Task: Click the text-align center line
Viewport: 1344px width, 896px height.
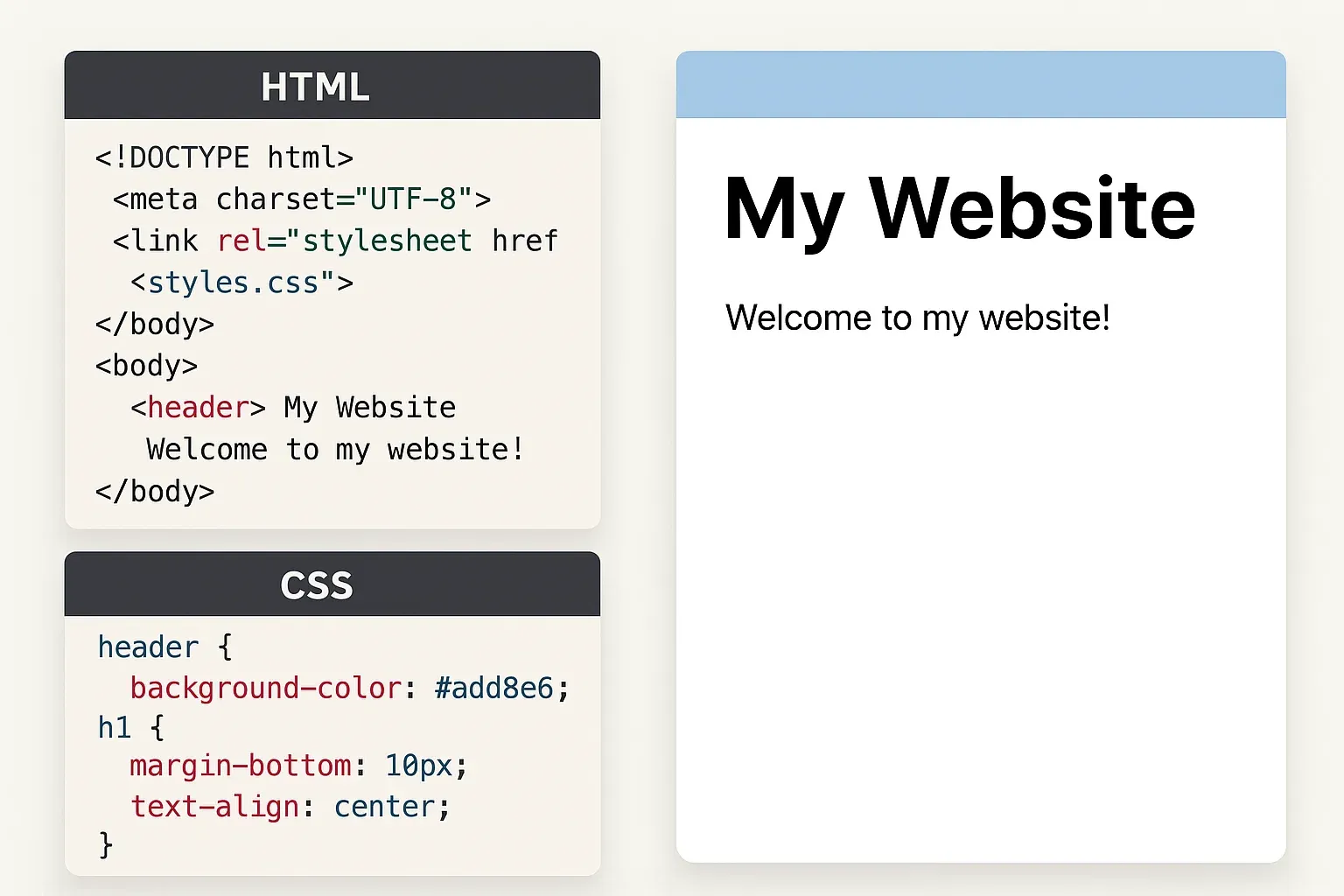Action: point(290,807)
